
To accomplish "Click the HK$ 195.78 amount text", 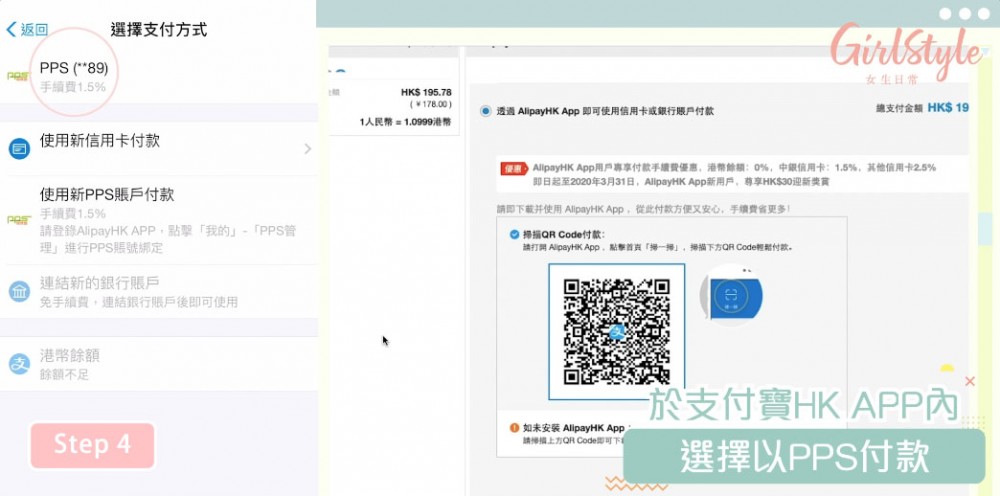I will click(426, 92).
